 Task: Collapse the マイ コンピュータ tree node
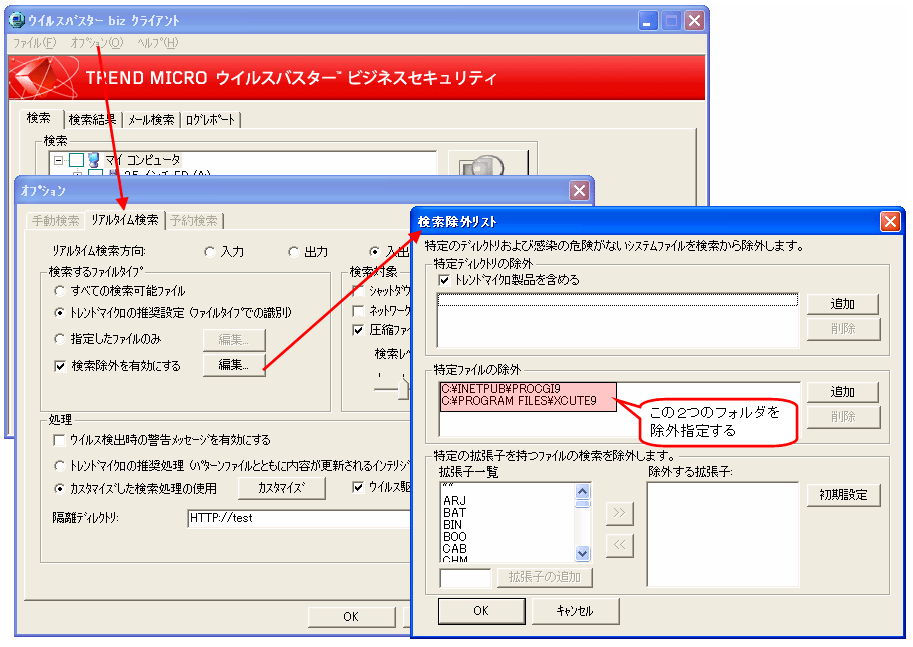coord(58,160)
